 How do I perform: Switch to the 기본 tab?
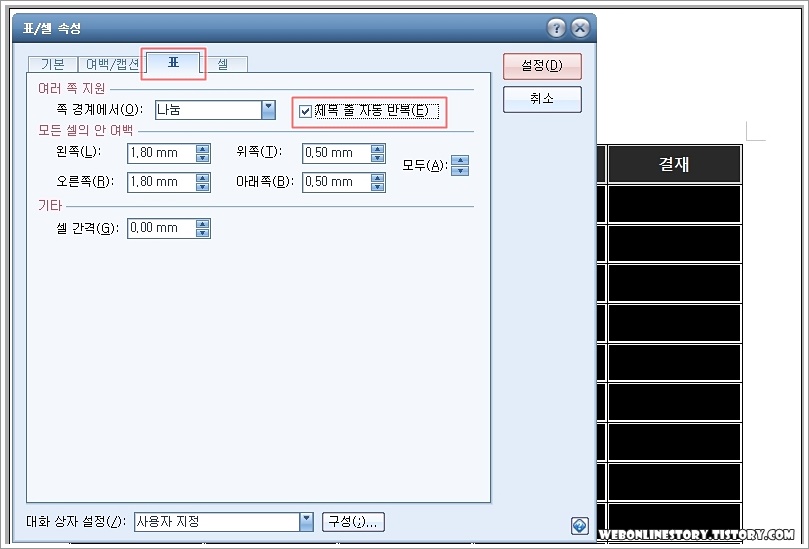coord(53,64)
